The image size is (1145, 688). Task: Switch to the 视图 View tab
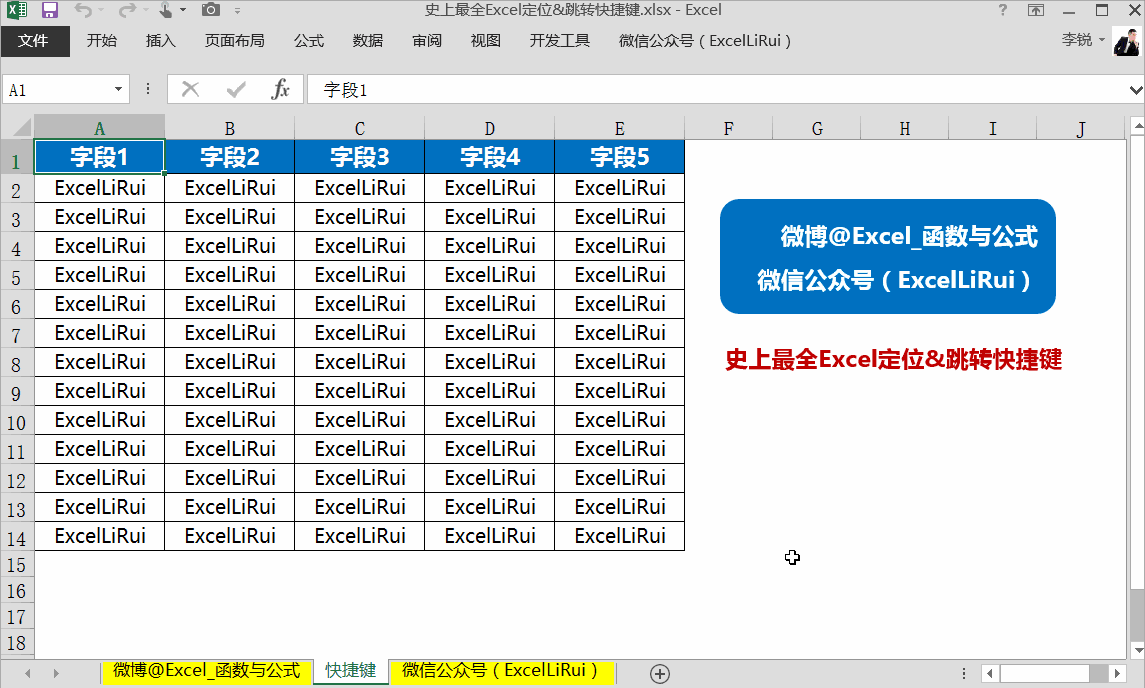click(x=486, y=41)
